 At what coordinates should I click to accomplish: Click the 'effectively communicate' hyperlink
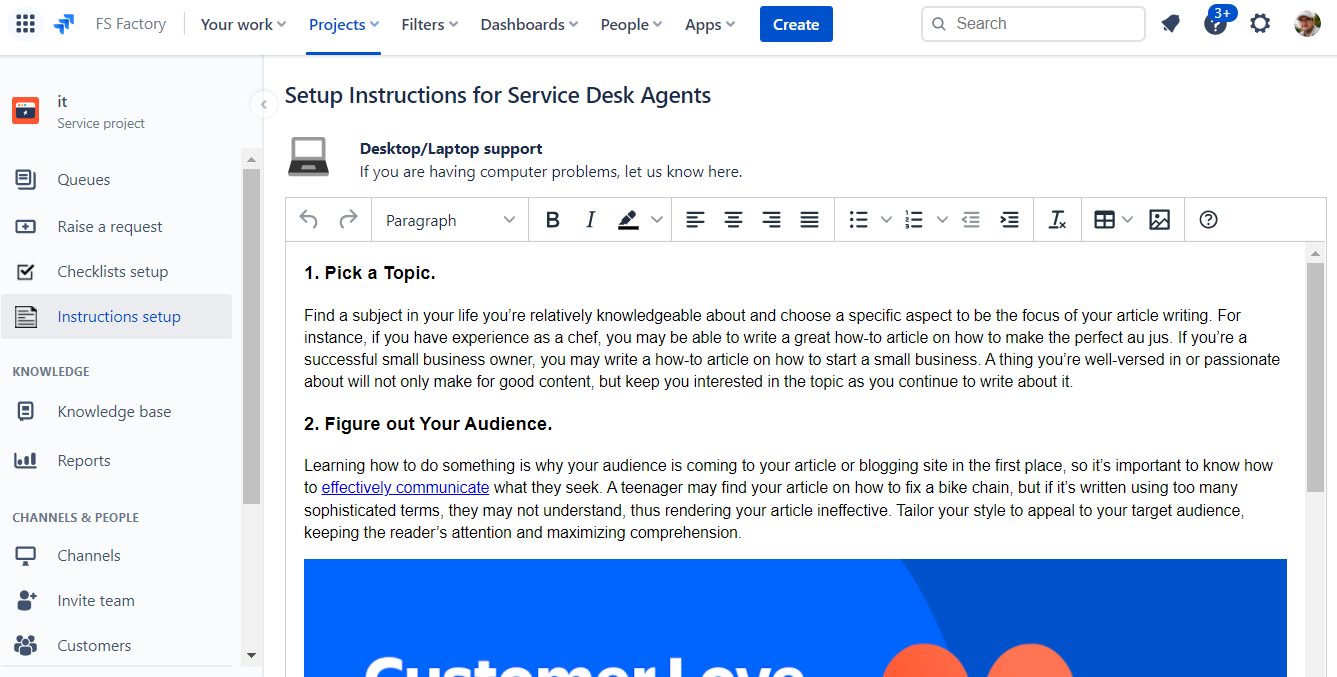point(405,488)
